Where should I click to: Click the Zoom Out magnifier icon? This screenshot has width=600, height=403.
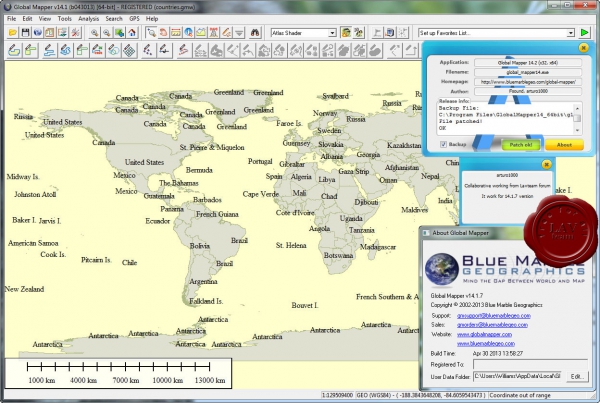click(x=107, y=33)
